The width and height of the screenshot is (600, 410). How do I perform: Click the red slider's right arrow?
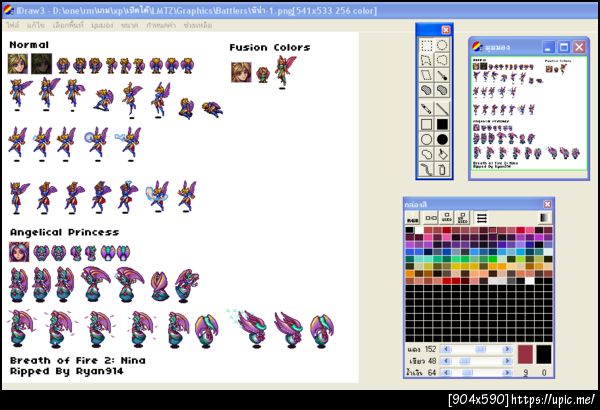tap(507, 349)
